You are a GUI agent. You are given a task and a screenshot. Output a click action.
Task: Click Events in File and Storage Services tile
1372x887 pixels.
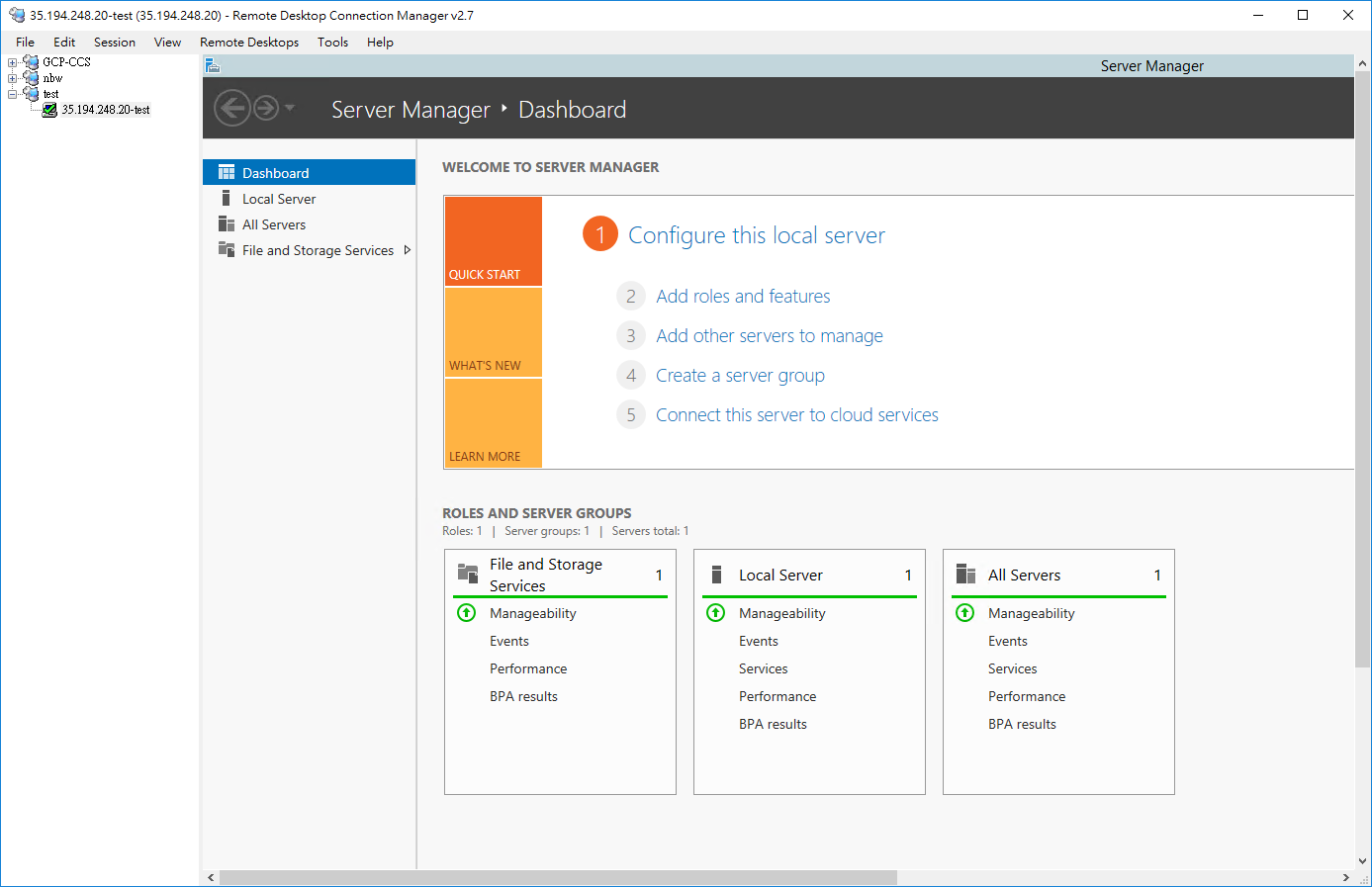[x=509, y=641]
